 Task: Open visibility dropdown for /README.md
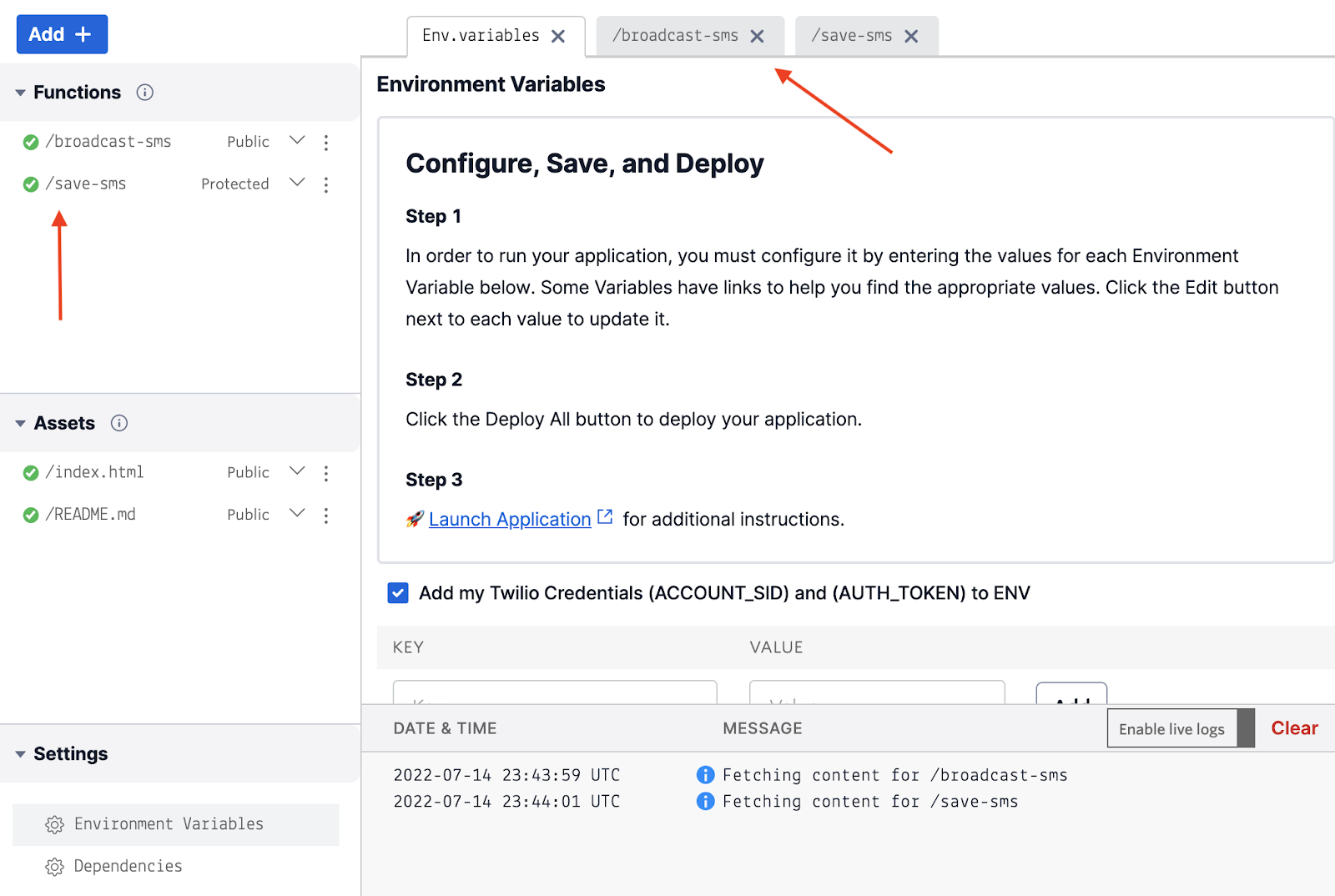point(297,512)
